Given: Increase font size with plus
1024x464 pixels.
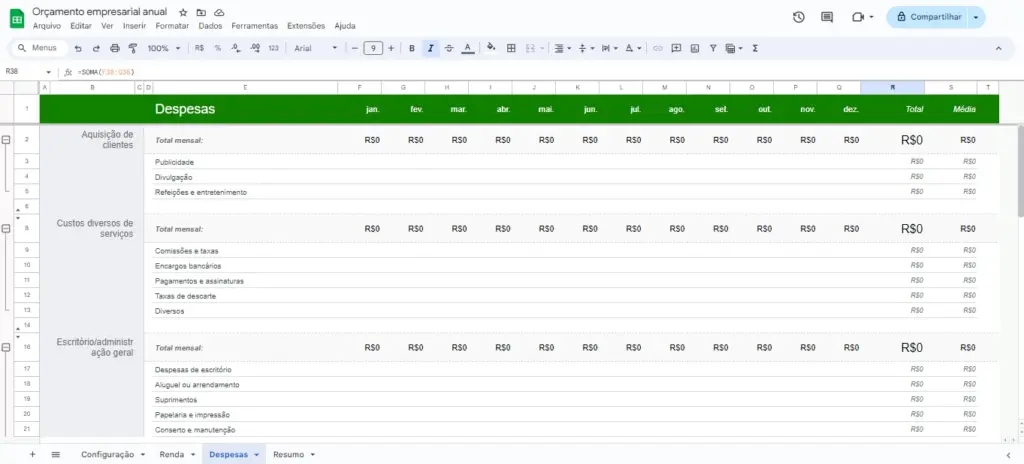Looking at the screenshot, I should click(391, 48).
